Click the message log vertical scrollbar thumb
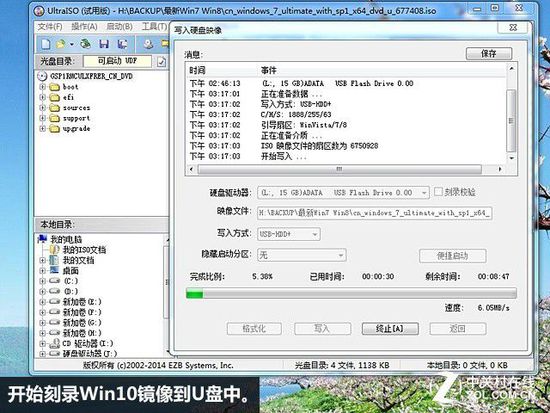This screenshot has width=550, height=413. point(511,120)
